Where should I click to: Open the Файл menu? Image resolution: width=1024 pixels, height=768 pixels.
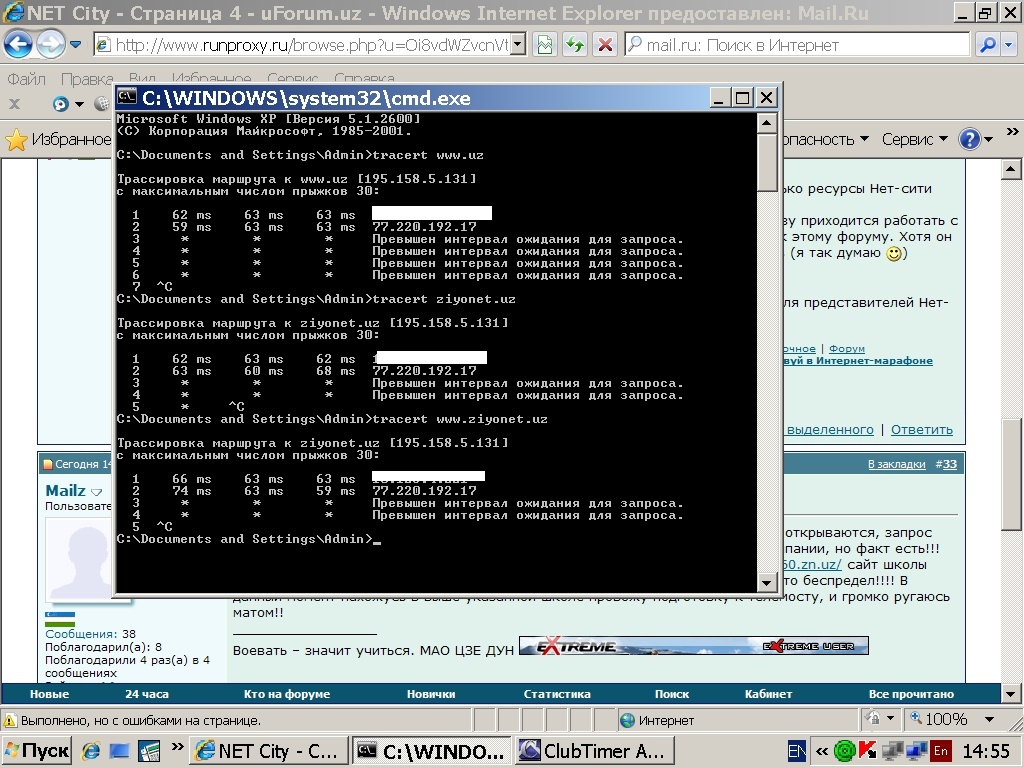tap(27, 79)
